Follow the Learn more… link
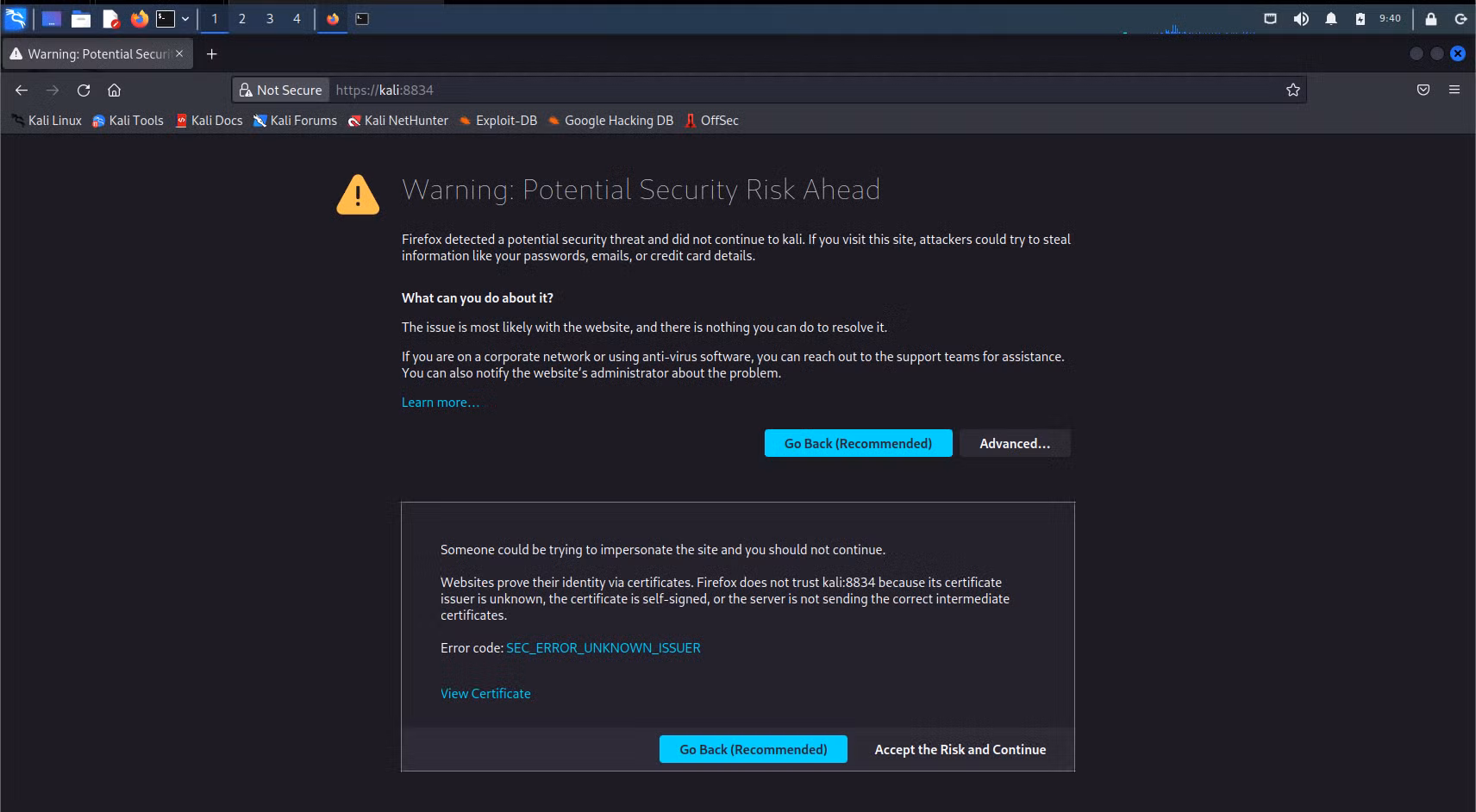The image size is (1476, 812). coord(440,403)
